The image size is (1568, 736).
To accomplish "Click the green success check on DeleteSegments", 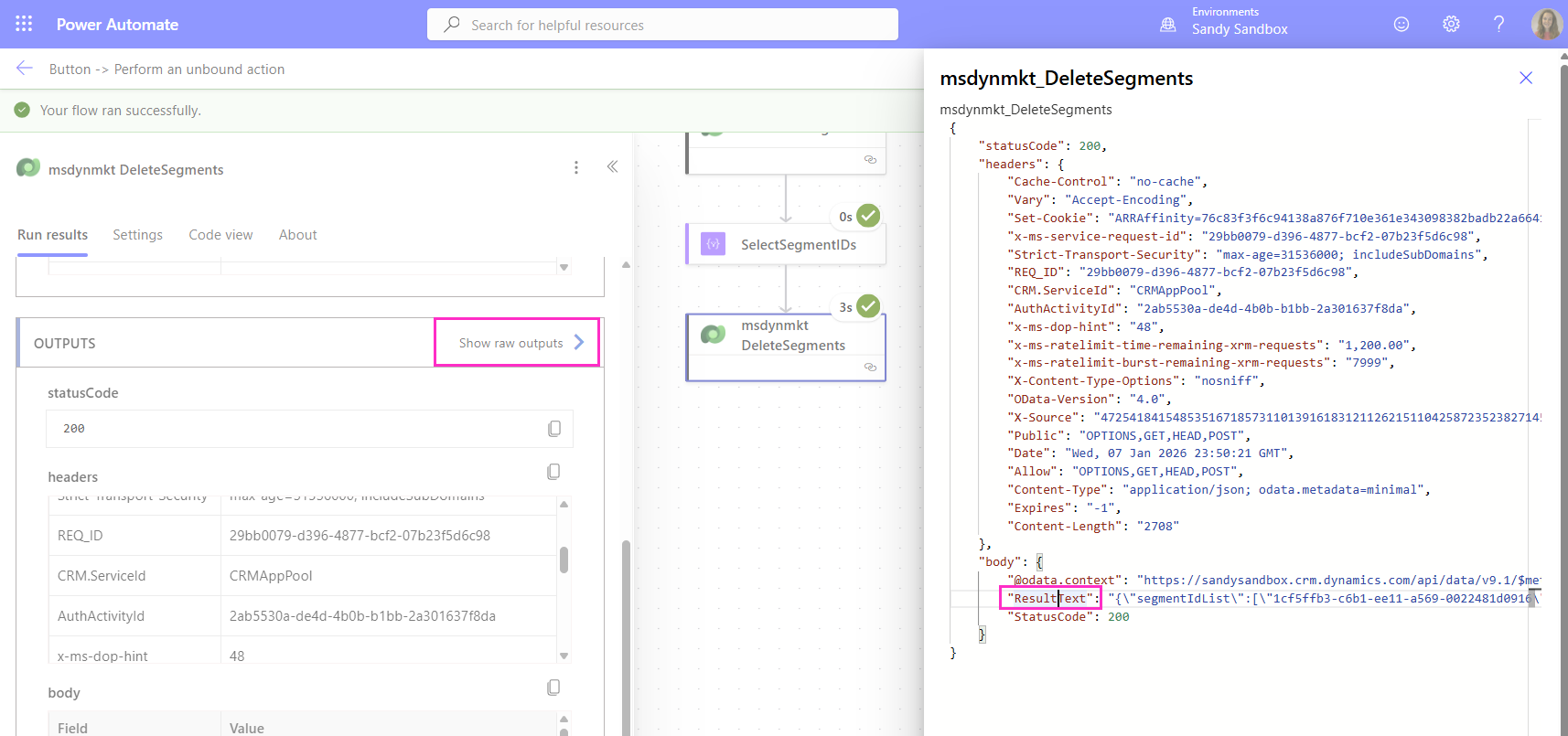I will click(868, 306).
